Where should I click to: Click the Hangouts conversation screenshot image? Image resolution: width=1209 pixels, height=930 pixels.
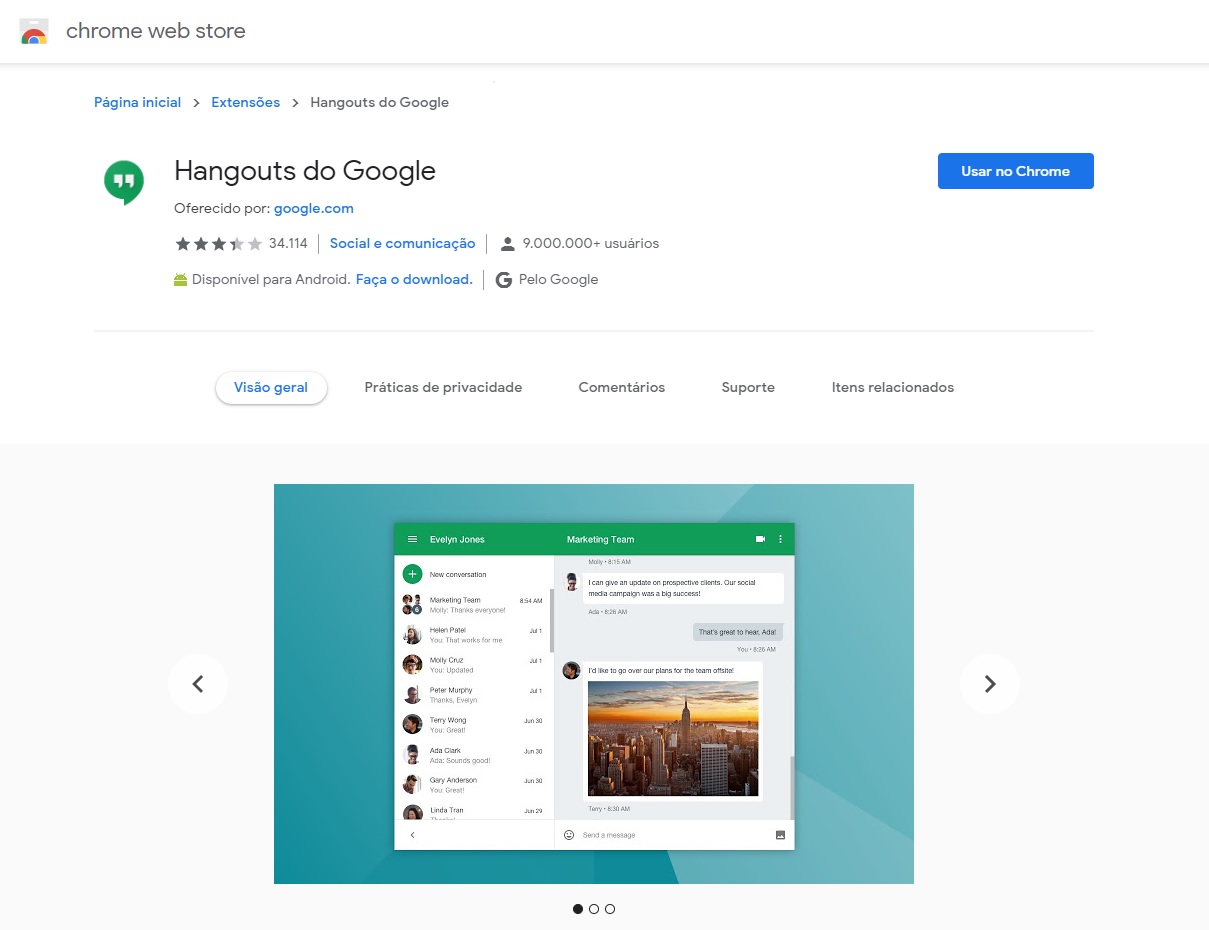pyautogui.click(x=594, y=684)
